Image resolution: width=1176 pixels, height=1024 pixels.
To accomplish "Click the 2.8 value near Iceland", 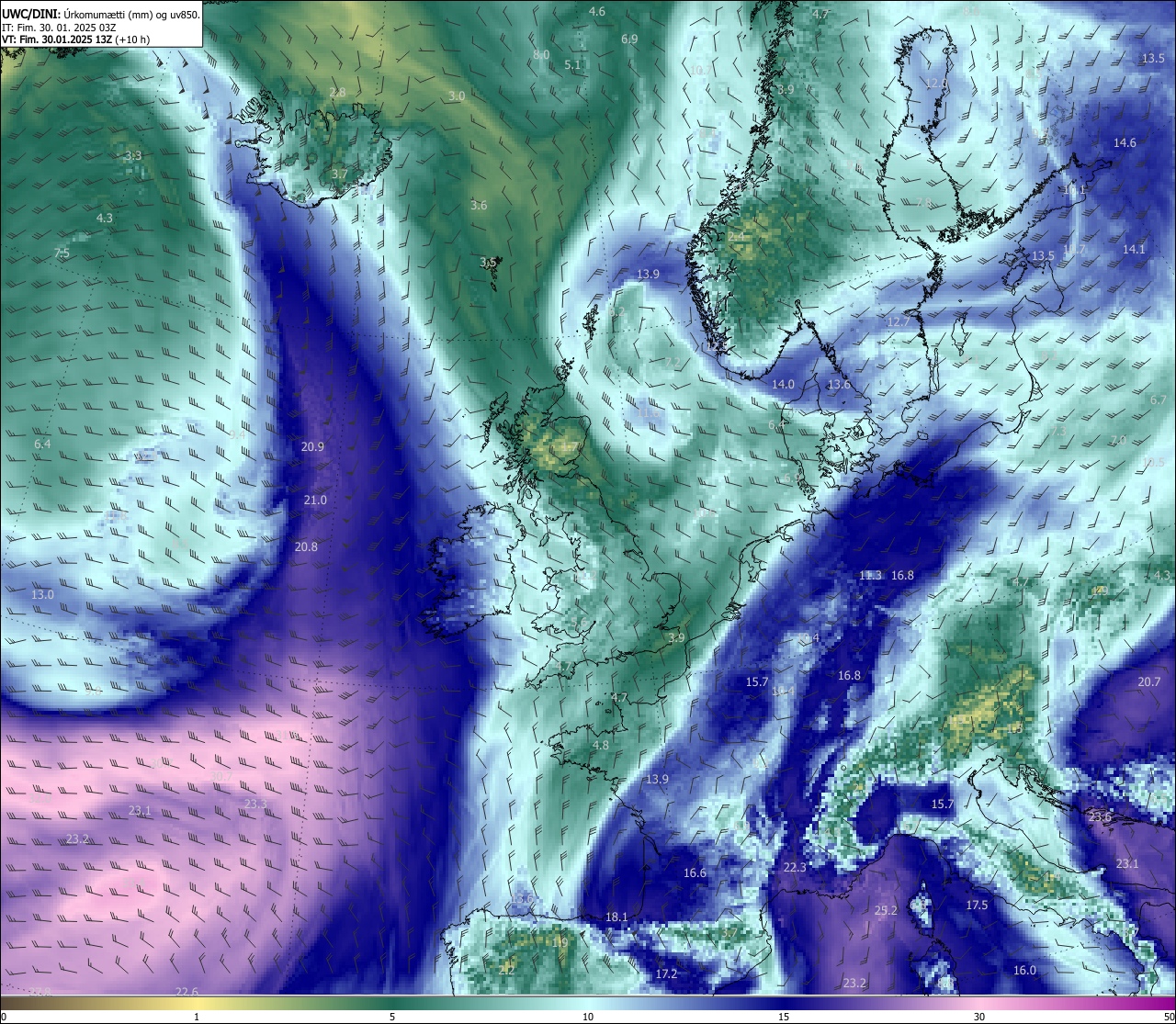I will tap(337, 93).
